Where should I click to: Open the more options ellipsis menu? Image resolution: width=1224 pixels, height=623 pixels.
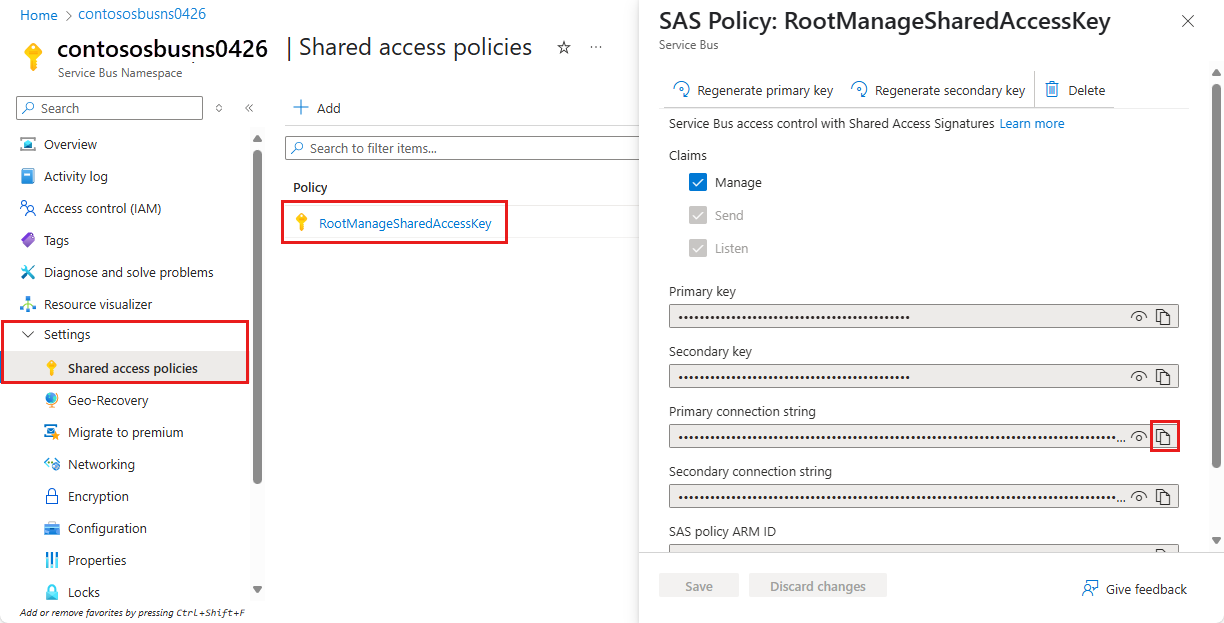pos(596,47)
